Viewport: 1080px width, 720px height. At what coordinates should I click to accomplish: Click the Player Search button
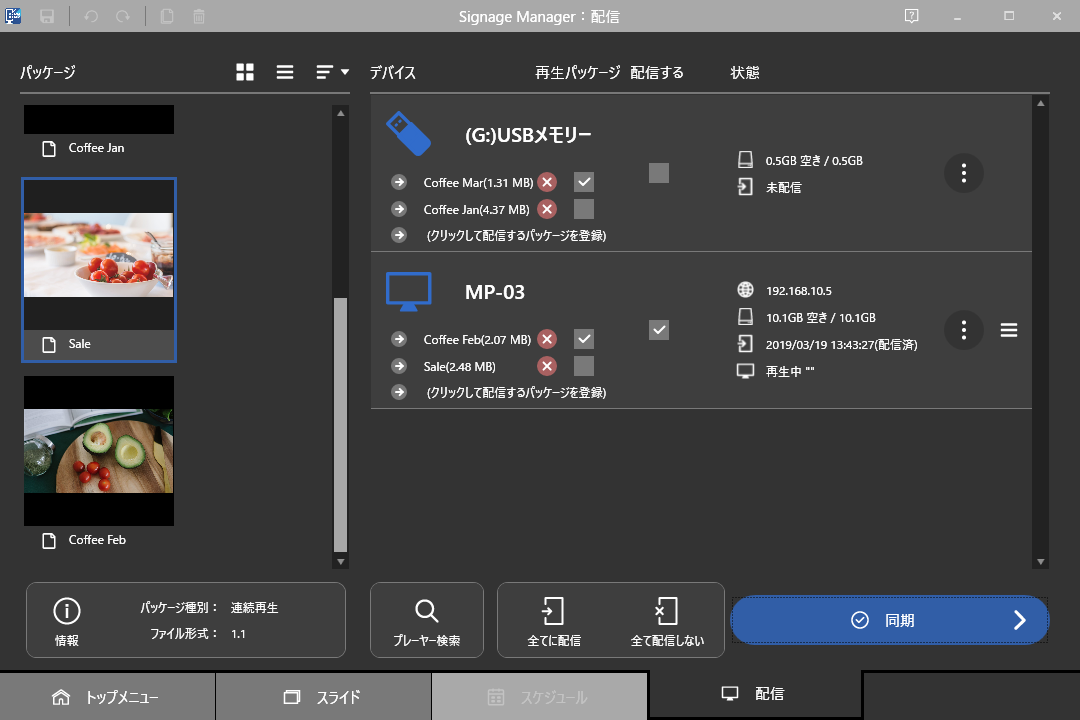pyautogui.click(x=427, y=621)
